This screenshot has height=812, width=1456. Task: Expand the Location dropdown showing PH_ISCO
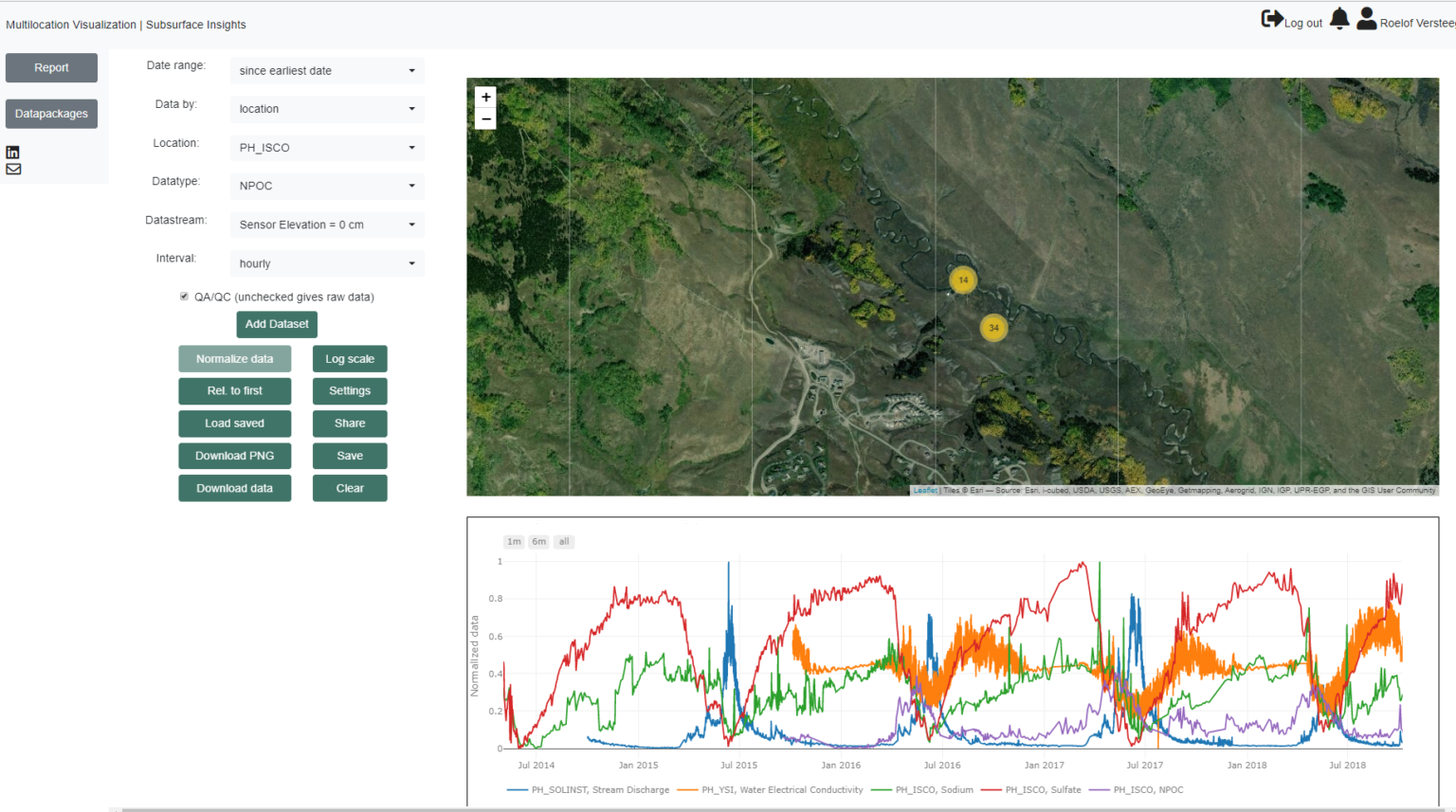(326, 148)
